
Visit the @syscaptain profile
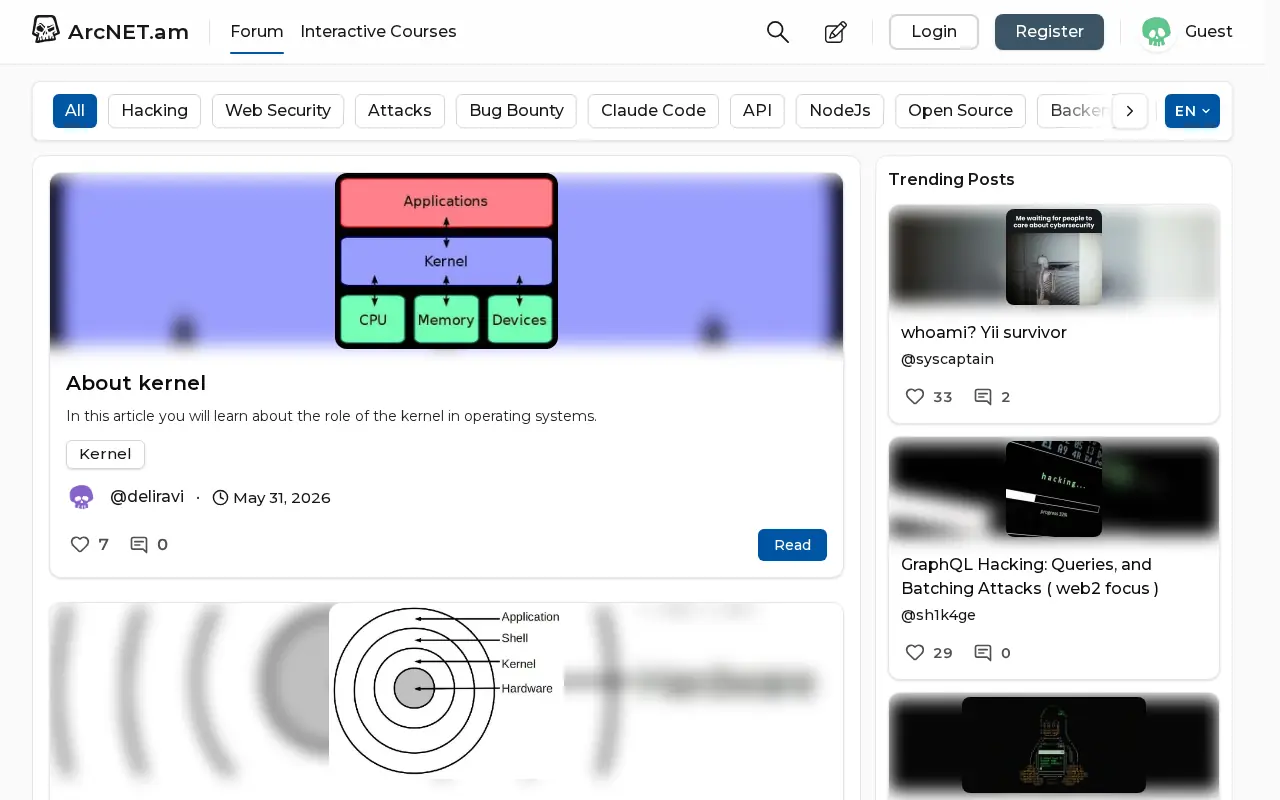tap(947, 359)
